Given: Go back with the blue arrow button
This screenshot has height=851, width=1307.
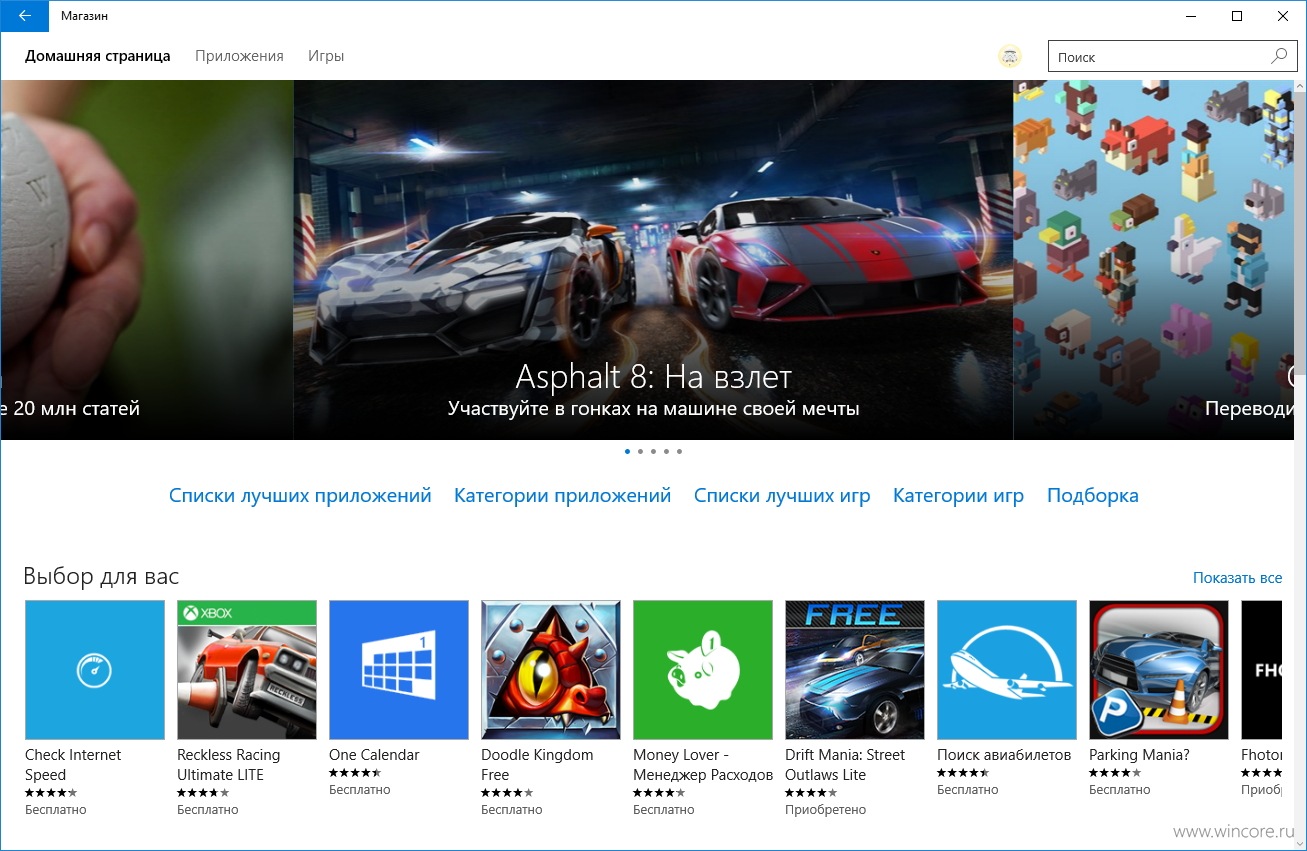Looking at the screenshot, I should [24, 16].
